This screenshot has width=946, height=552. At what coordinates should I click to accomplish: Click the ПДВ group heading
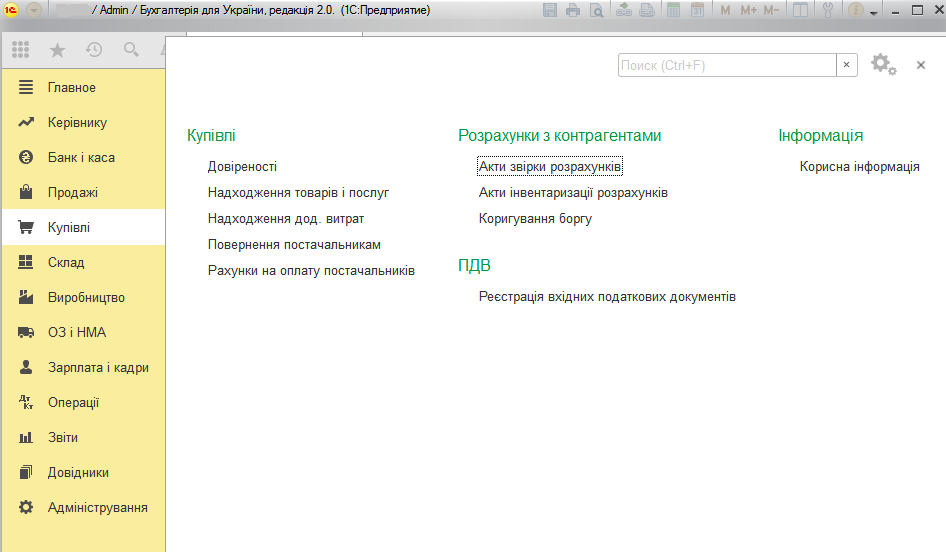point(474,265)
